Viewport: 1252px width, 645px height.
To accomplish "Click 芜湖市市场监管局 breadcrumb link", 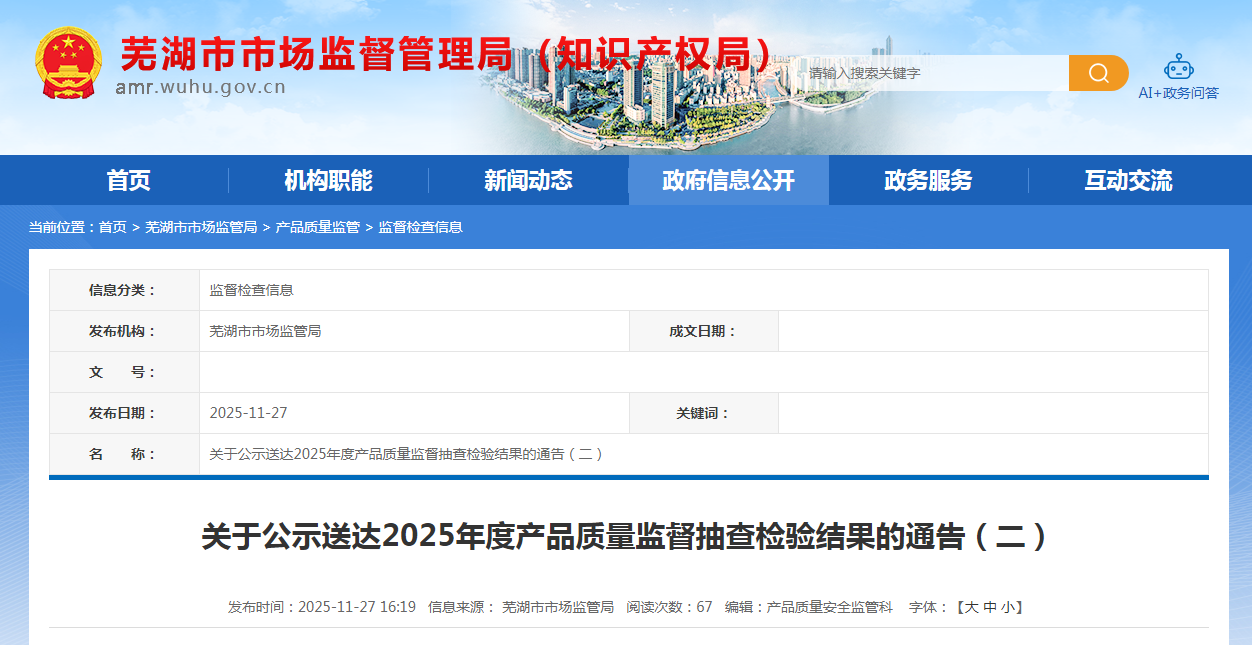I will pos(201,228).
